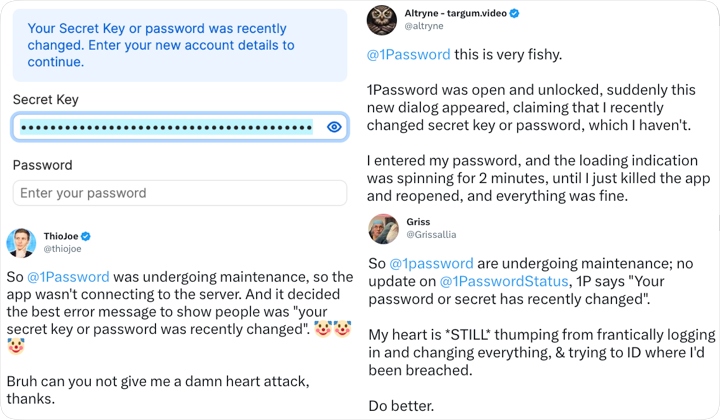Open the @Grissallia handle
This screenshot has height=420, width=720.
(x=431, y=235)
